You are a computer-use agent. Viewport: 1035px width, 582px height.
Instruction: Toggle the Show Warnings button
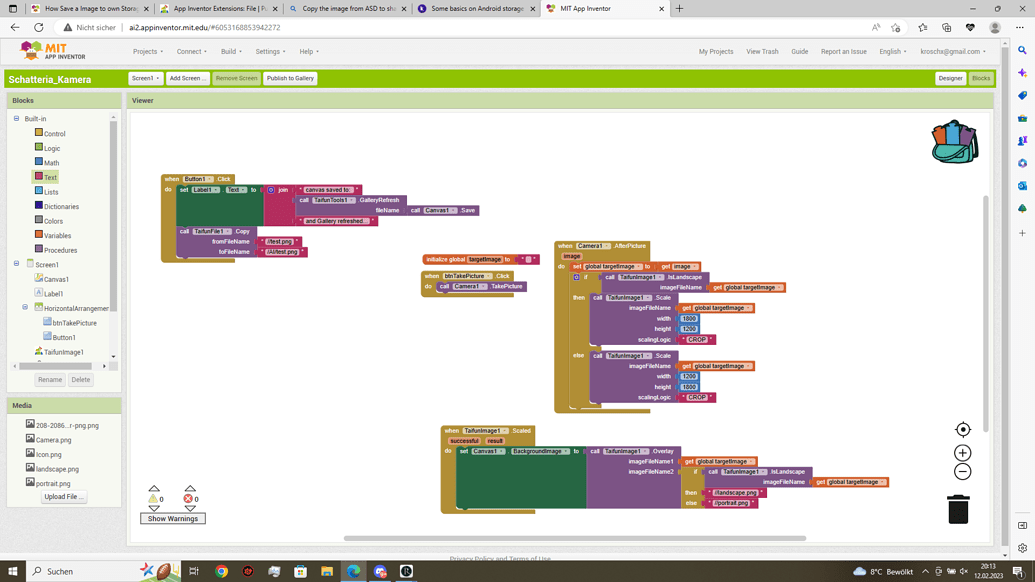click(x=173, y=519)
